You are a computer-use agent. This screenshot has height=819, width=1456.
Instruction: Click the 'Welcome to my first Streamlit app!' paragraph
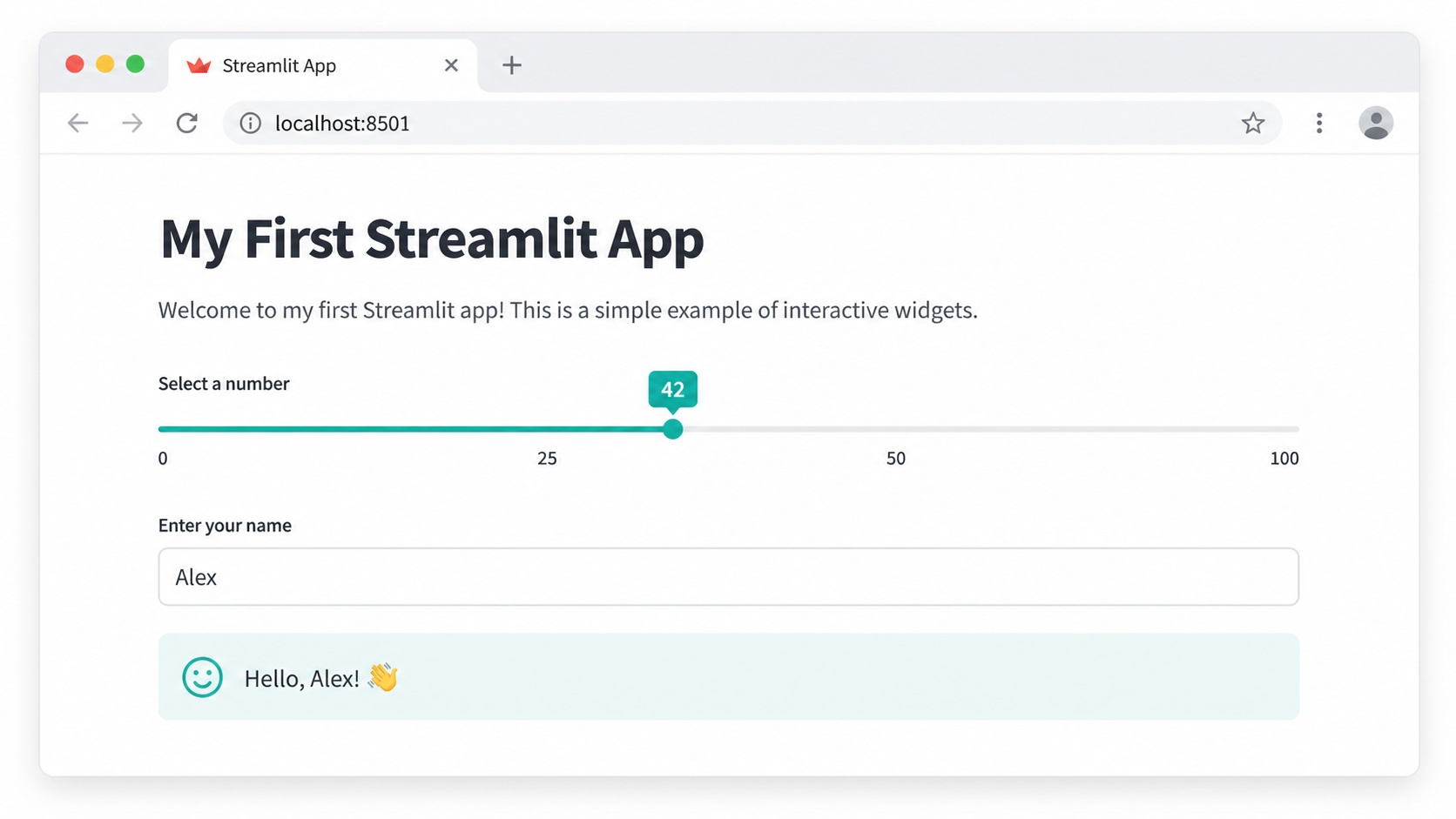click(568, 311)
